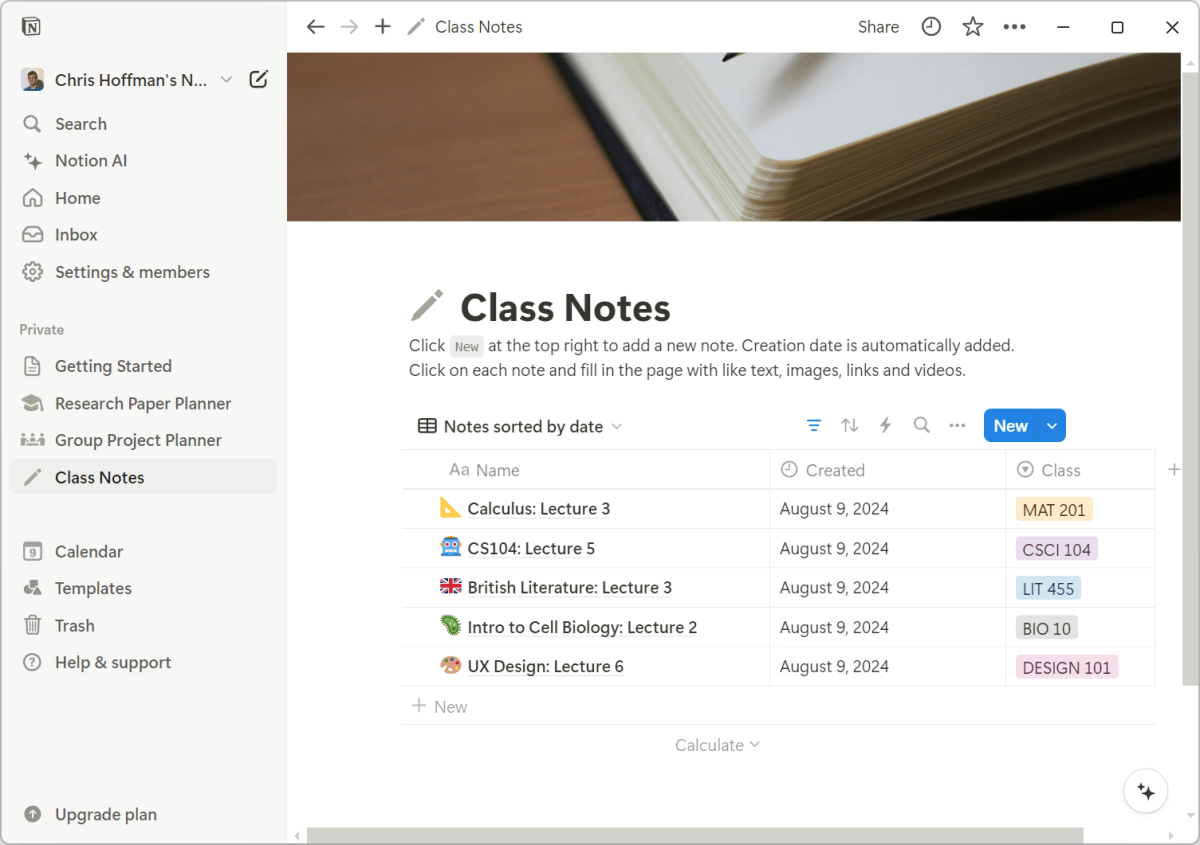Open the 'Notes sorted by date' view dropdown
Image resolution: width=1200 pixels, height=845 pixels.
(x=520, y=427)
